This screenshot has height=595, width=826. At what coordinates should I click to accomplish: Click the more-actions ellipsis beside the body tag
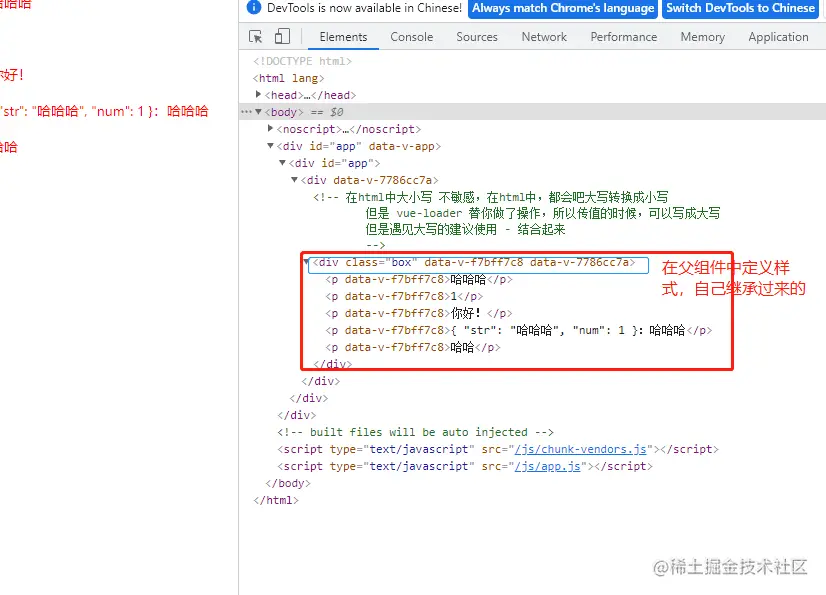[248, 111]
